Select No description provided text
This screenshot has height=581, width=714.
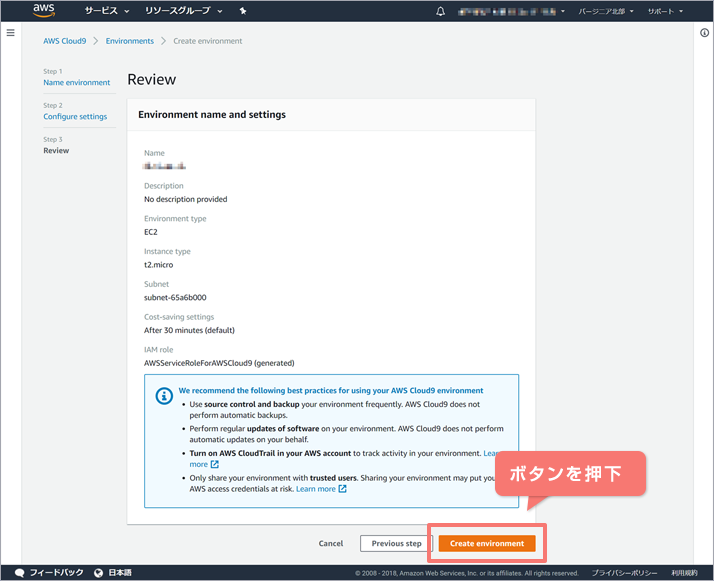[x=185, y=199]
